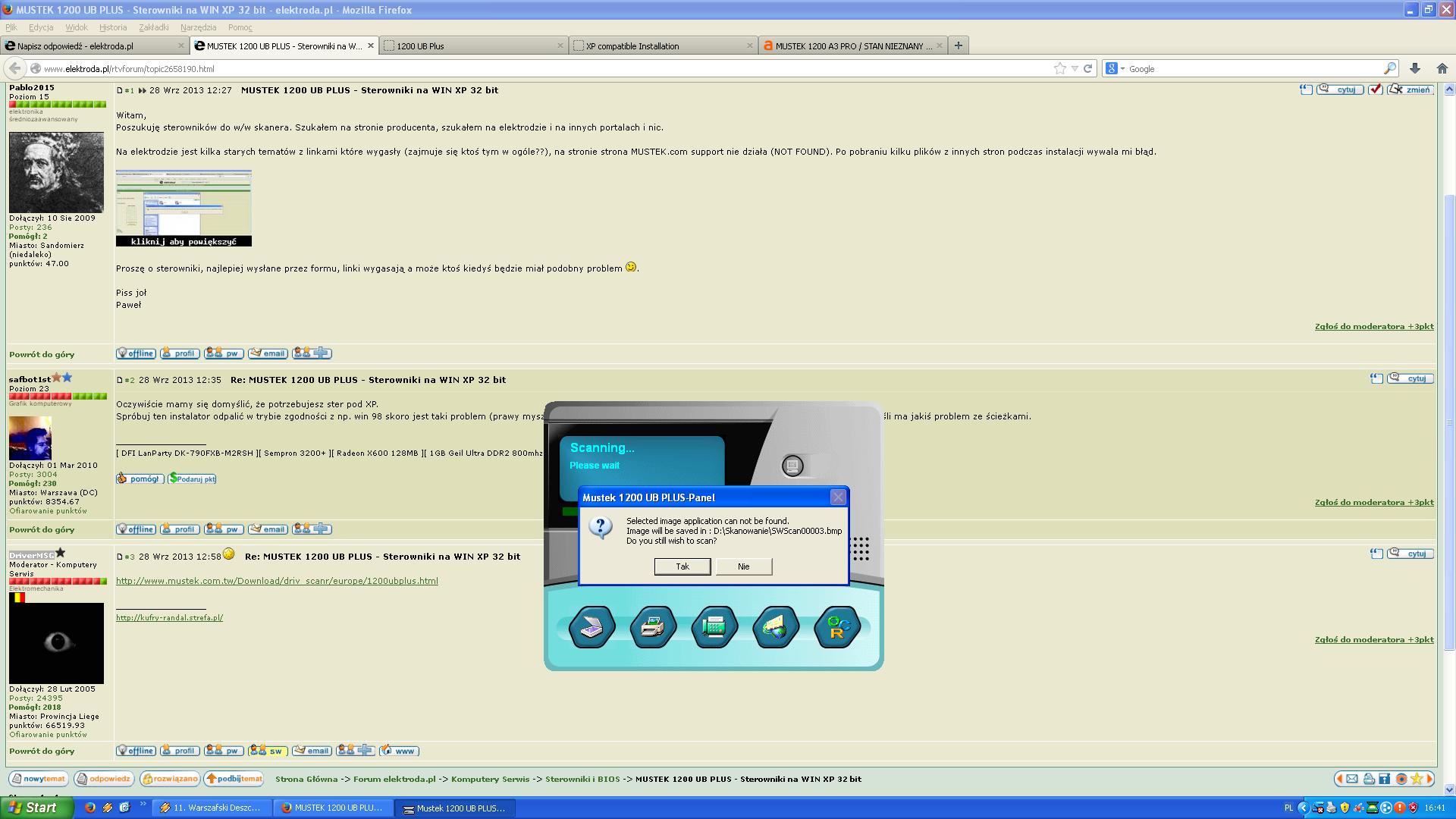Click the quick-quote icon on post #2
The height and width of the screenshot is (819, 1456).
tap(1376, 378)
